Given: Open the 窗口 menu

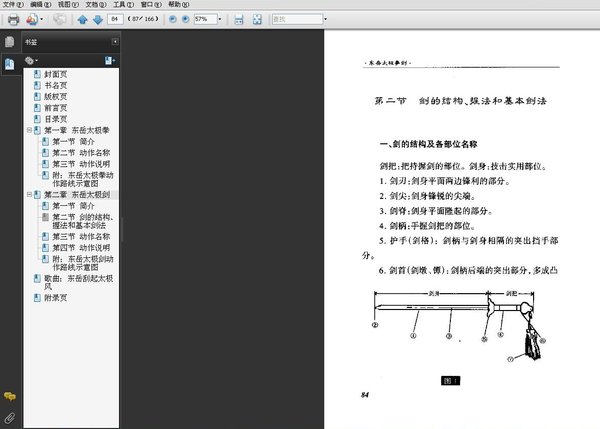Looking at the screenshot, I should 151,4.
